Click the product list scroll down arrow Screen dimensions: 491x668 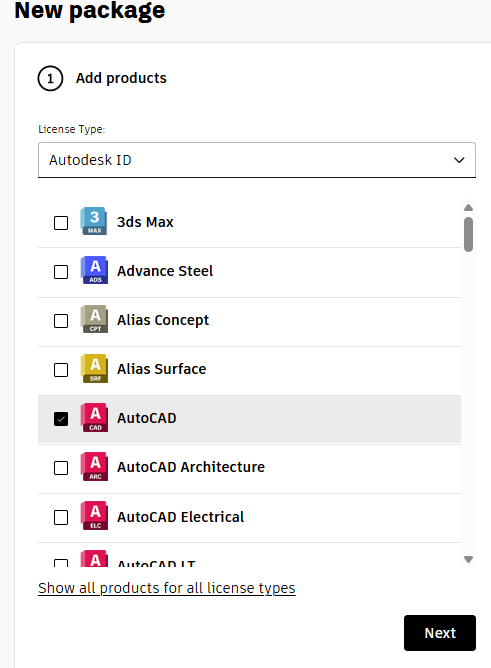[468, 559]
